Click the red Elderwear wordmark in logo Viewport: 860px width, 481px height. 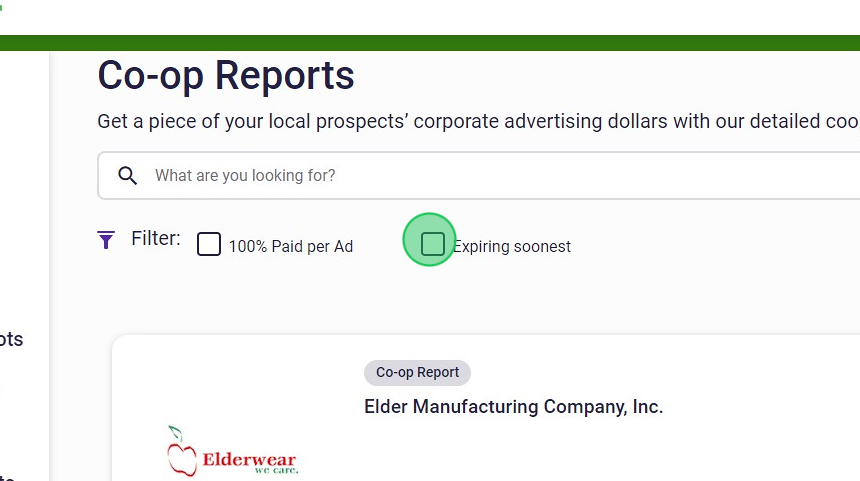pyautogui.click(x=249, y=460)
